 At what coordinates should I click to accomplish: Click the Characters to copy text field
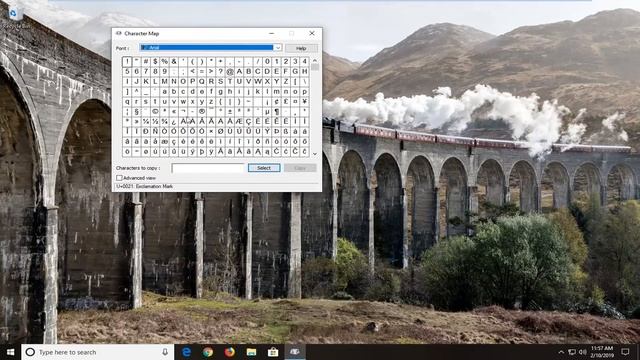coord(208,168)
